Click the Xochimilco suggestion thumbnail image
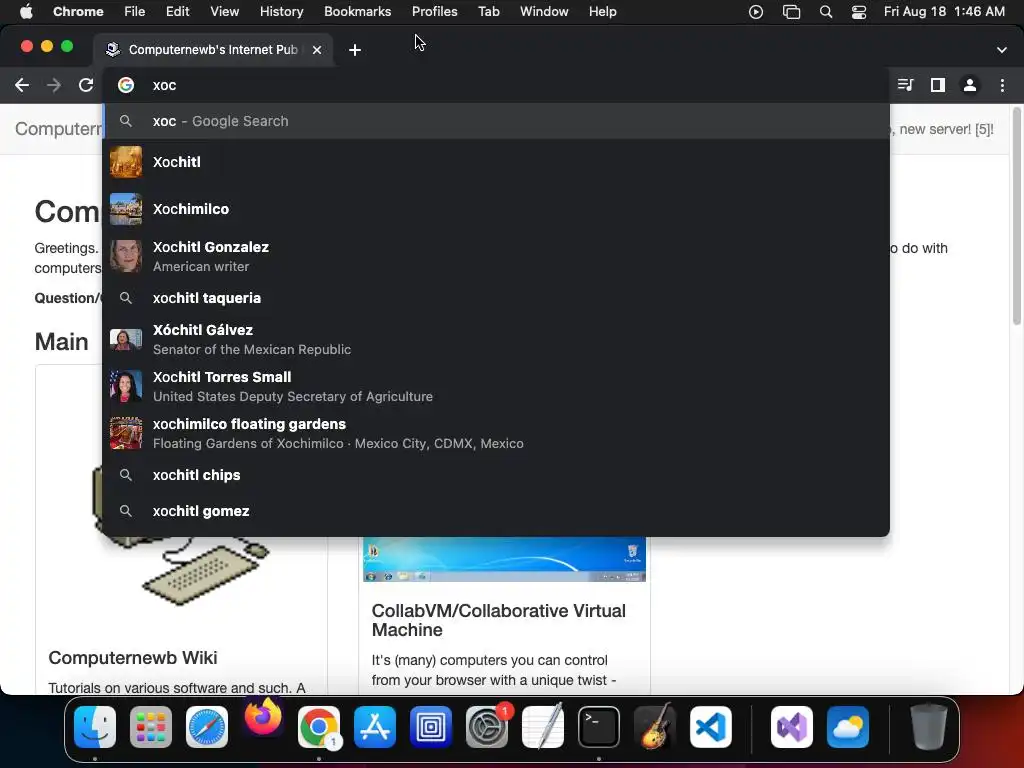Viewport: 1024px width, 768px height. pos(125,209)
